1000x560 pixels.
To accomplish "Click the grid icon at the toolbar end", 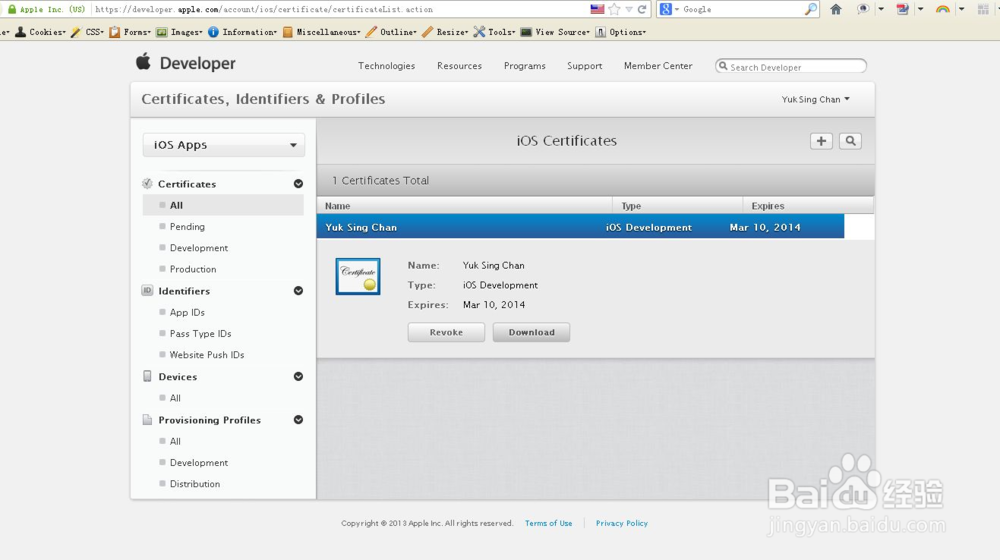I will [983, 9].
